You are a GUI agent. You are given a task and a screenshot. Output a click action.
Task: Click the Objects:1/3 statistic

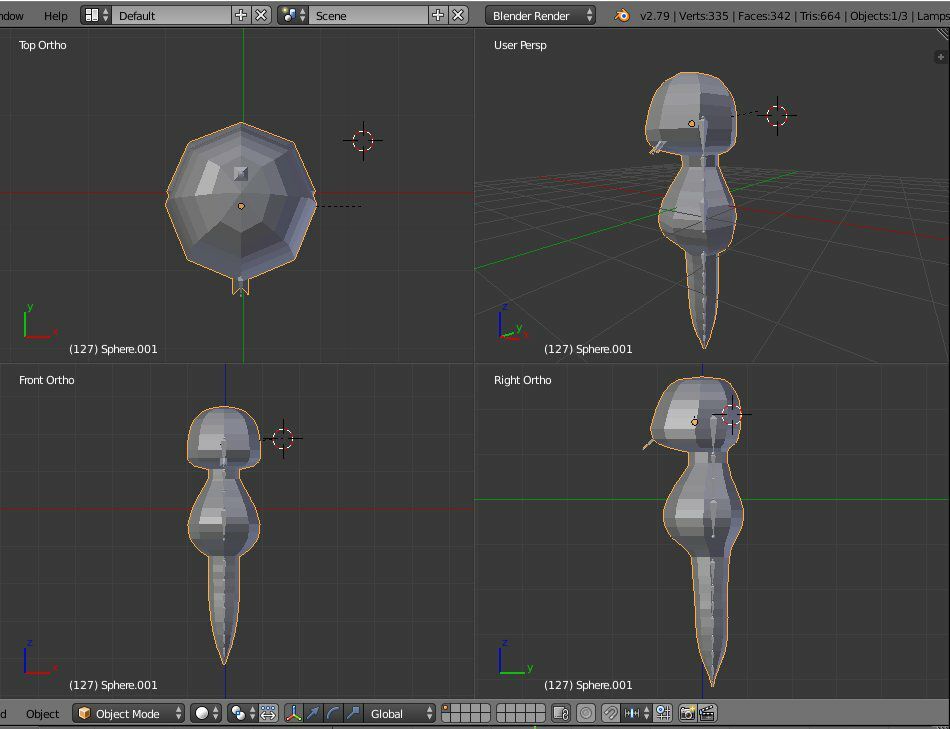(x=879, y=16)
